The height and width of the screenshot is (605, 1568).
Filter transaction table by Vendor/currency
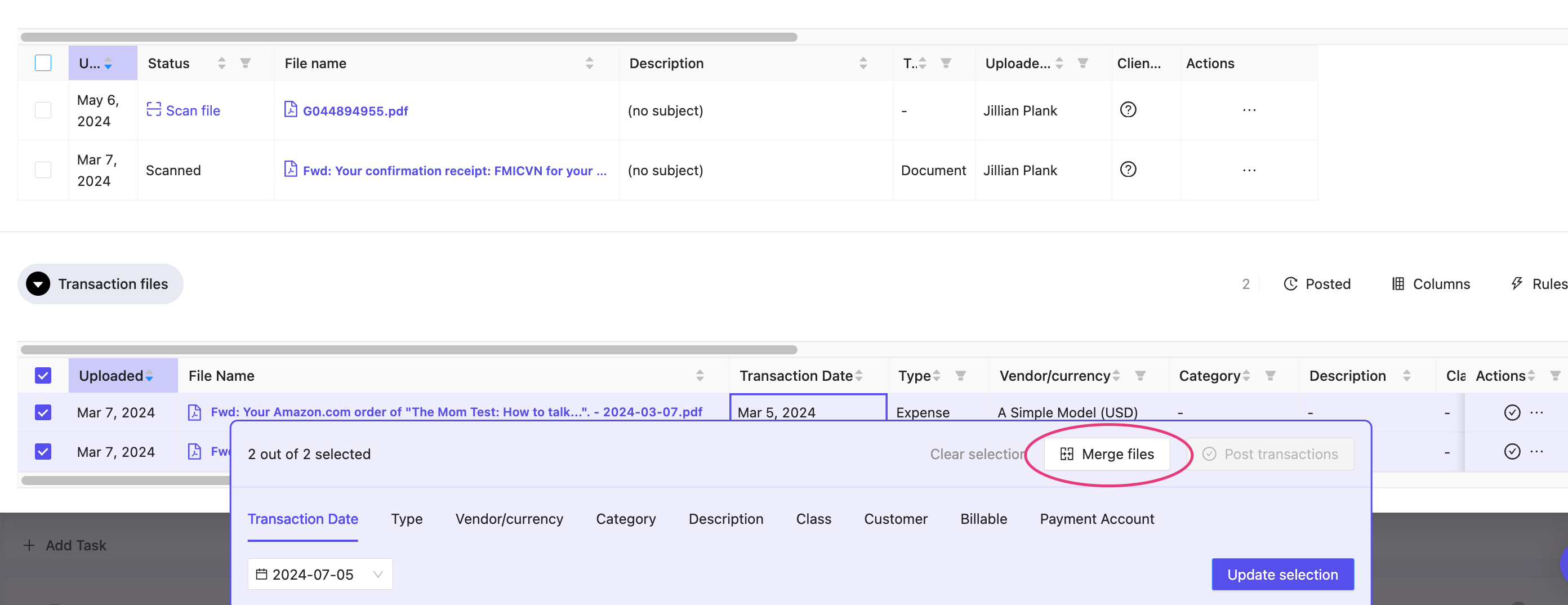click(x=1140, y=376)
